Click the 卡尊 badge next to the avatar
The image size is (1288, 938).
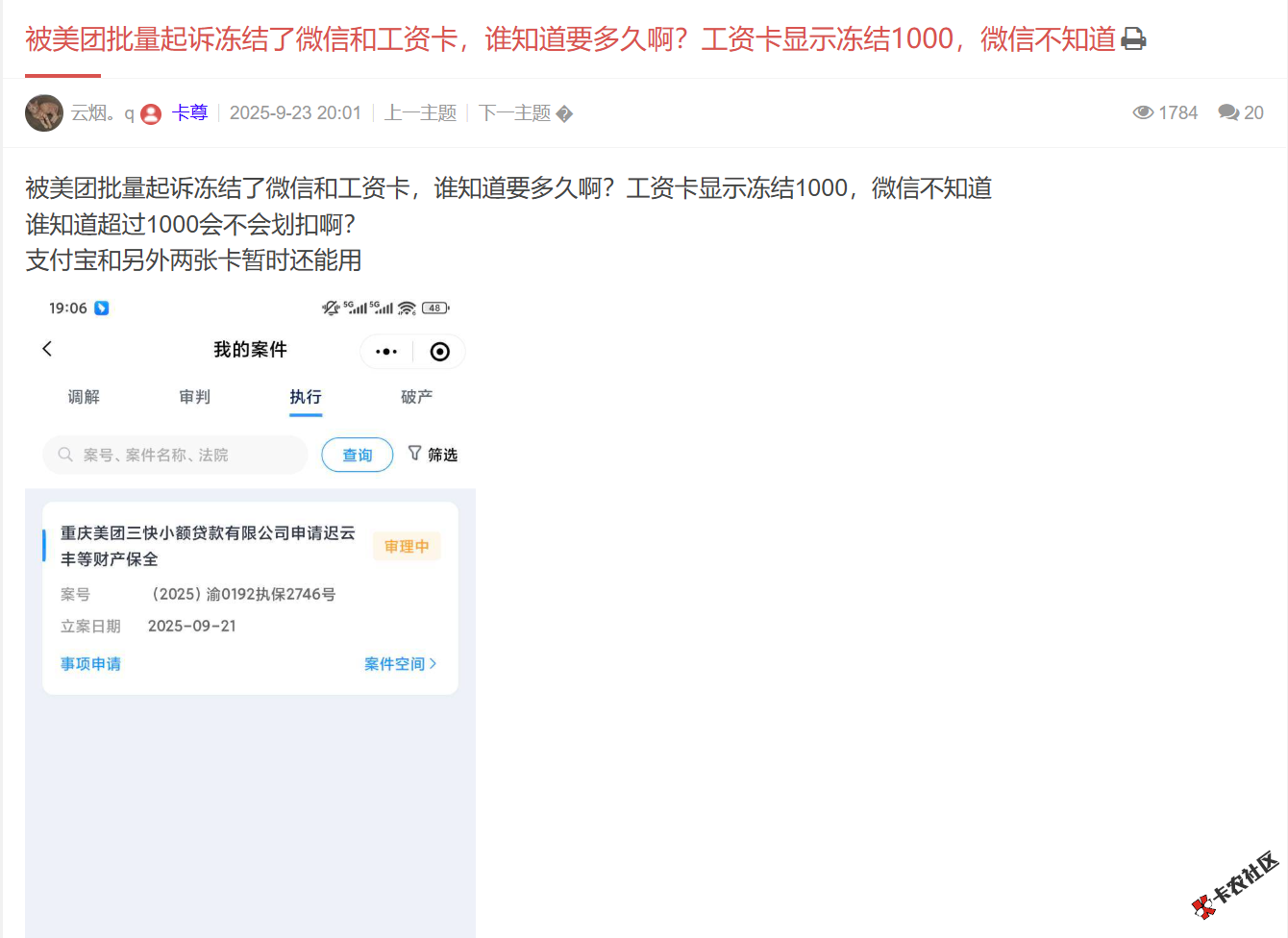coord(190,112)
